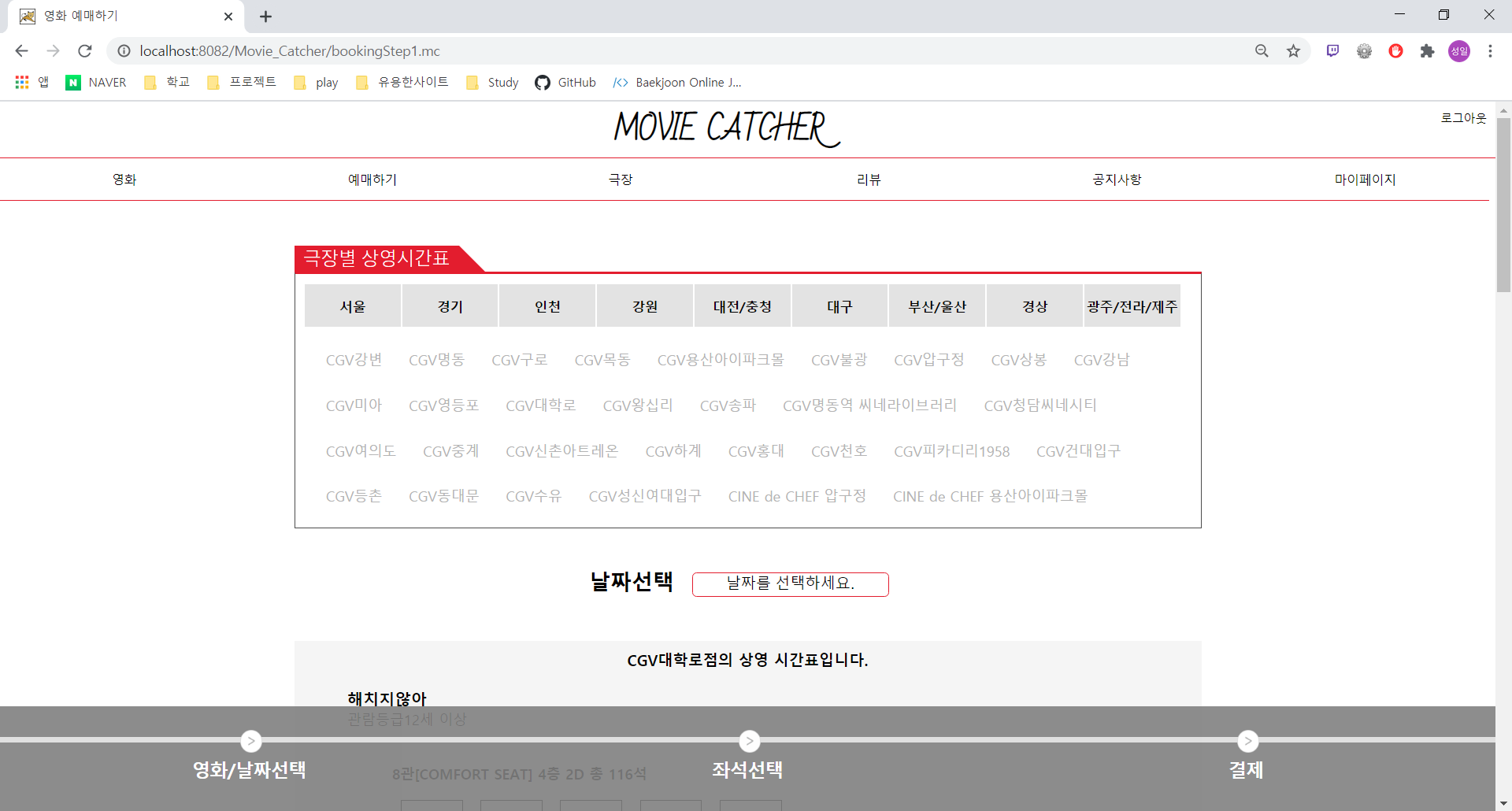Screen dimensions: 1512x811
Task: Click the browser back arrow
Action: [x=20, y=50]
